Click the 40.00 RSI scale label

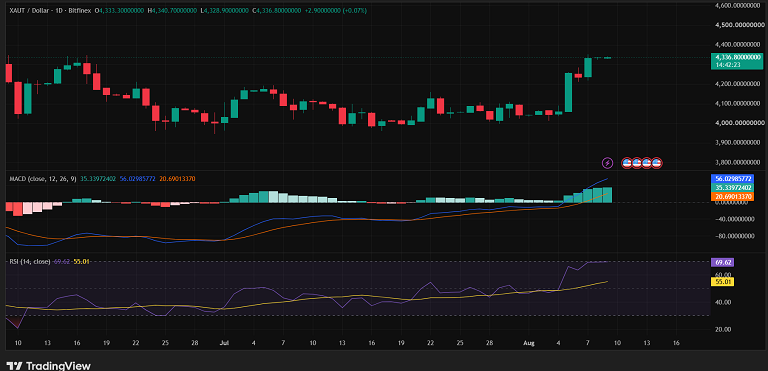(722, 302)
